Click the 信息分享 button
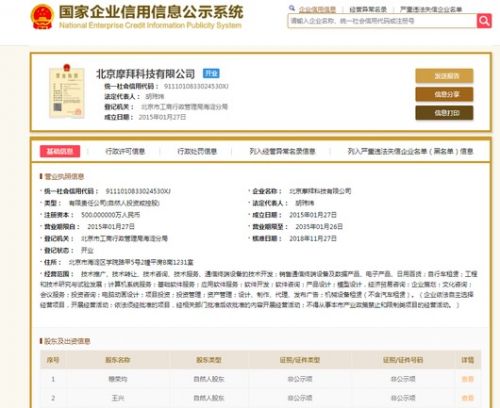This screenshot has height=408, width=500. point(444,94)
